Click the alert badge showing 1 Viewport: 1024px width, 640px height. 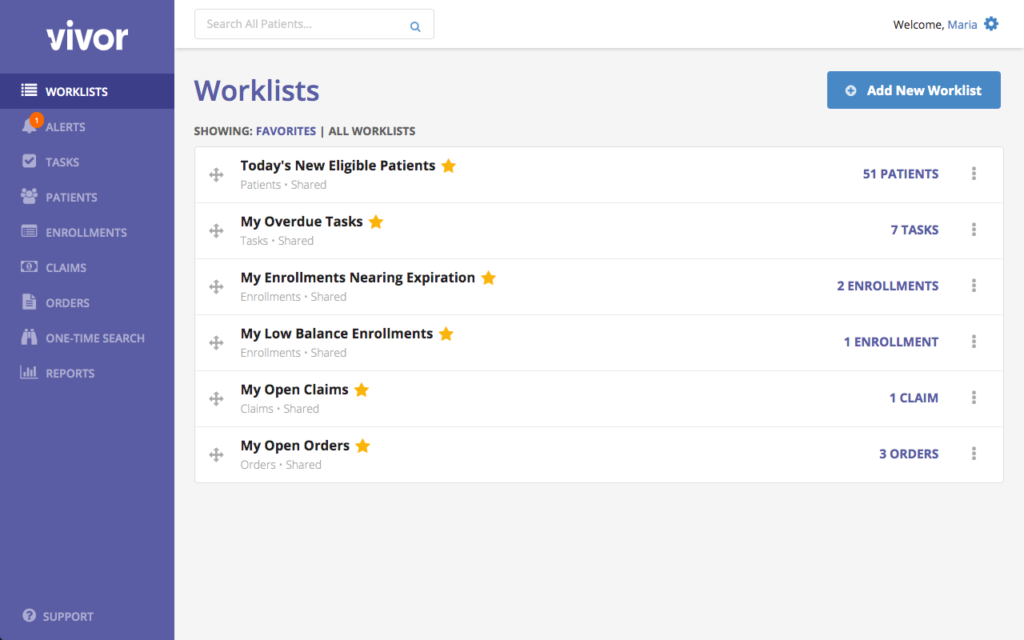tap(37, 120)
